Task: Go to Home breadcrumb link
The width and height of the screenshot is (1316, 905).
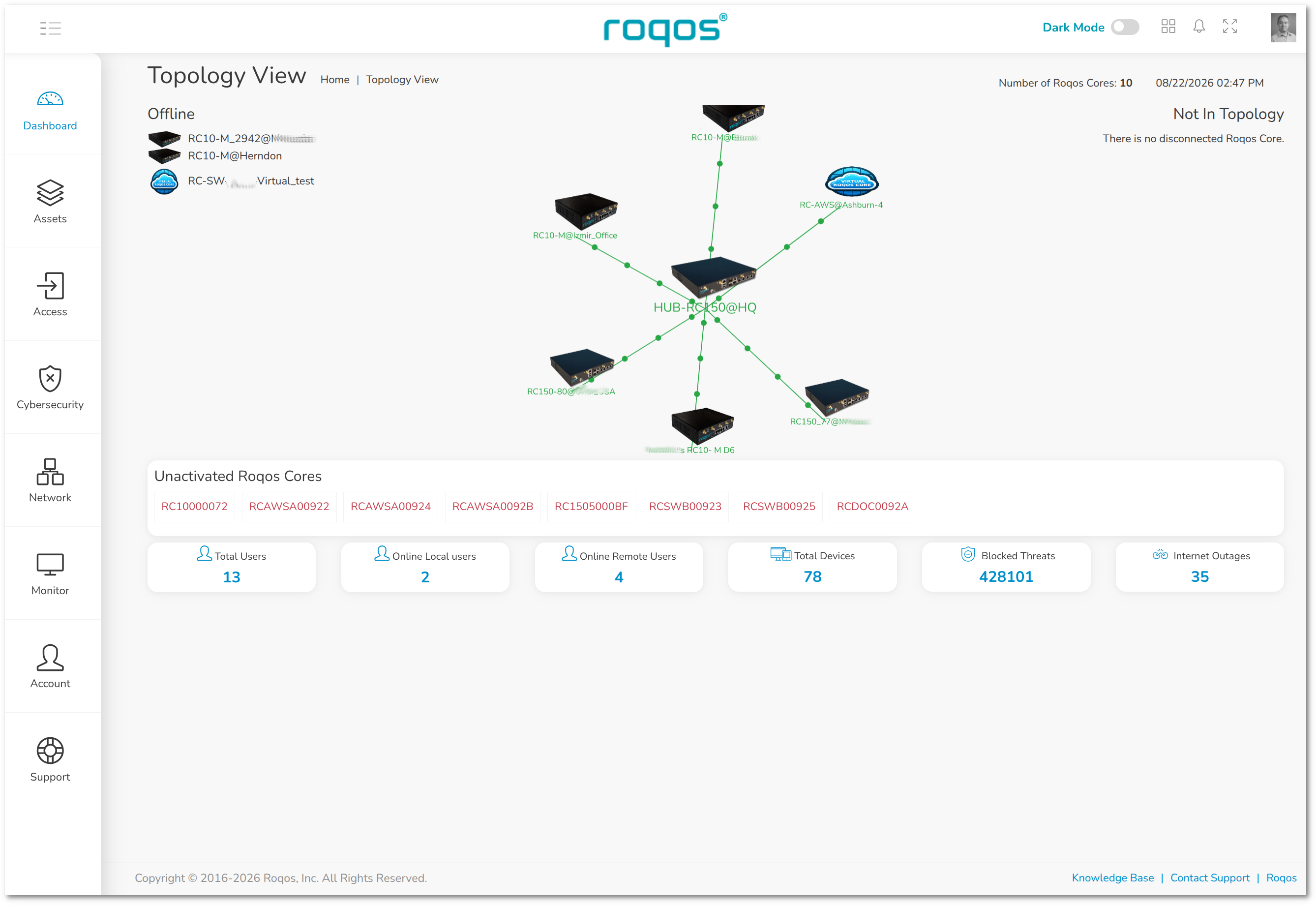Action: [334, 79]
